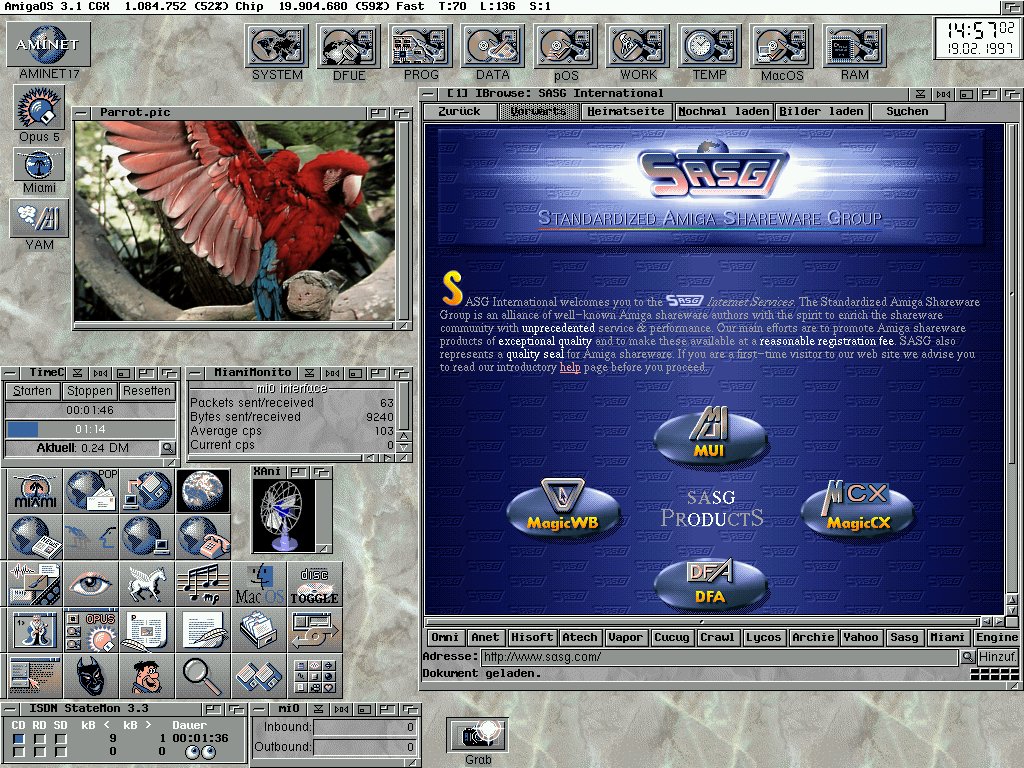Select the Pegasus horse dock icon
Viewport: 1024px width, 768px height.
[146, 581]
